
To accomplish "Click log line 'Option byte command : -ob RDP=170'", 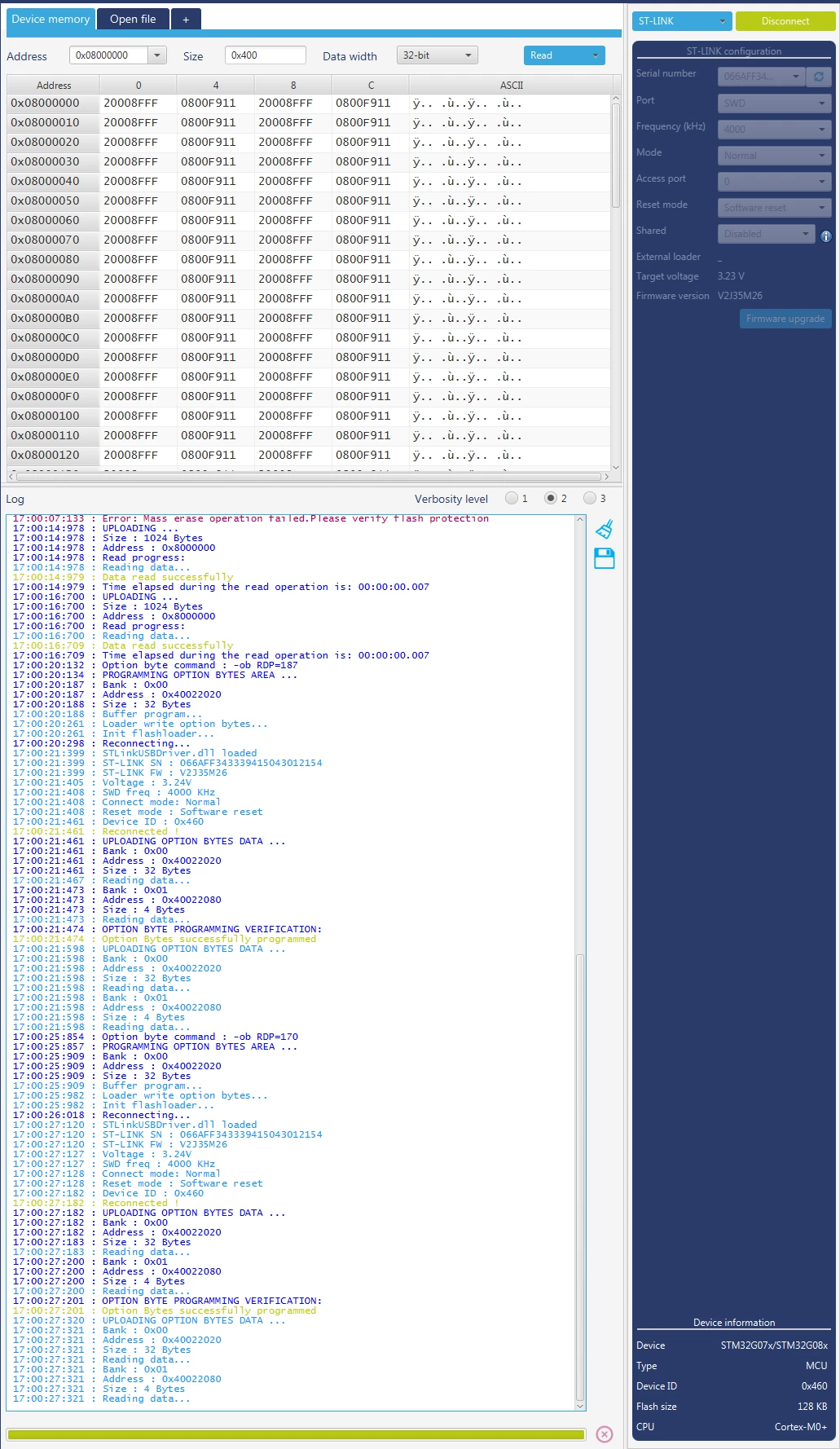I will tap(156, 1037).
